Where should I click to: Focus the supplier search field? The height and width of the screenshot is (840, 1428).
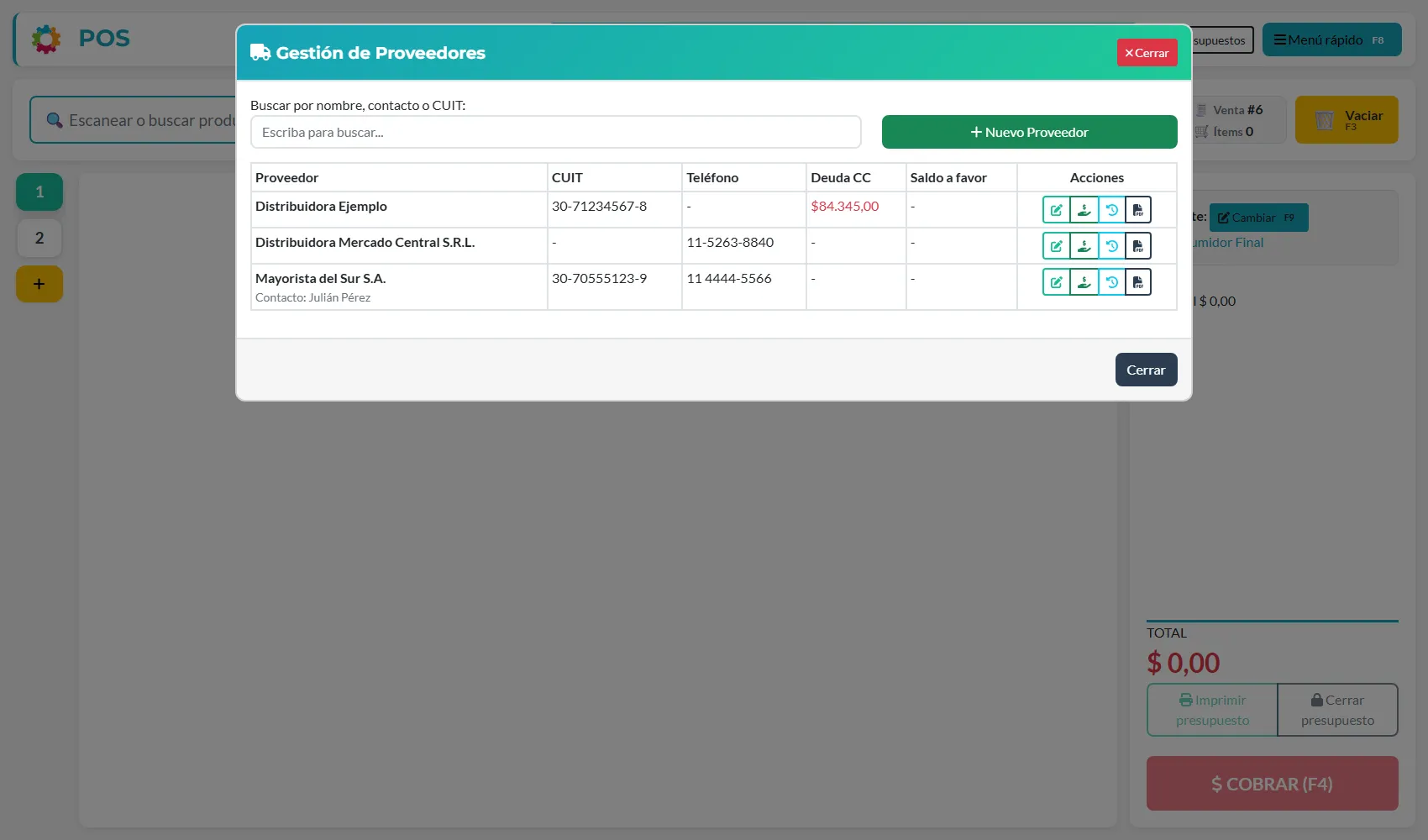point(555,132)
